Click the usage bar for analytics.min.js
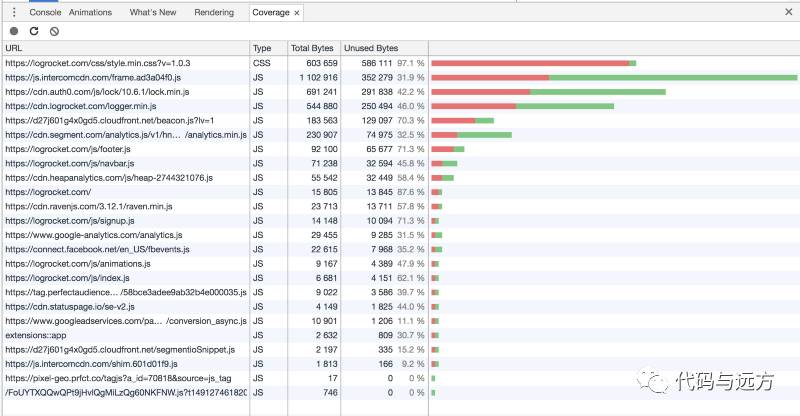Screen dimensions: 800x416 tap(471, 135)
